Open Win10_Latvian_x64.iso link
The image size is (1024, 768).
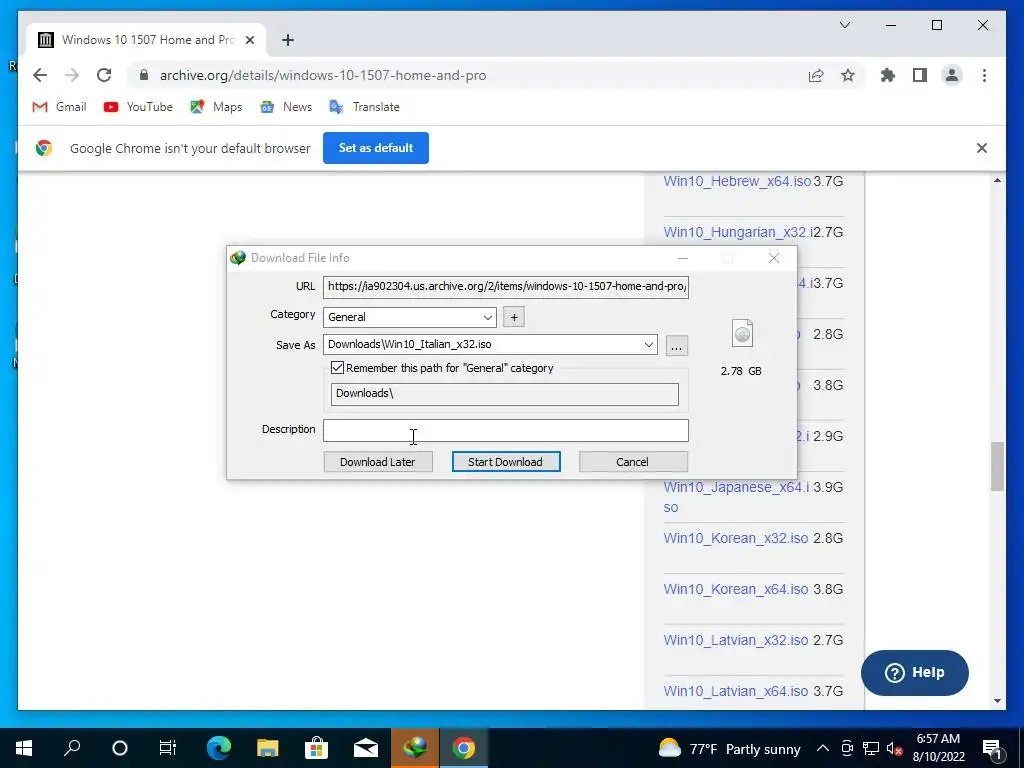pos(736,691)
